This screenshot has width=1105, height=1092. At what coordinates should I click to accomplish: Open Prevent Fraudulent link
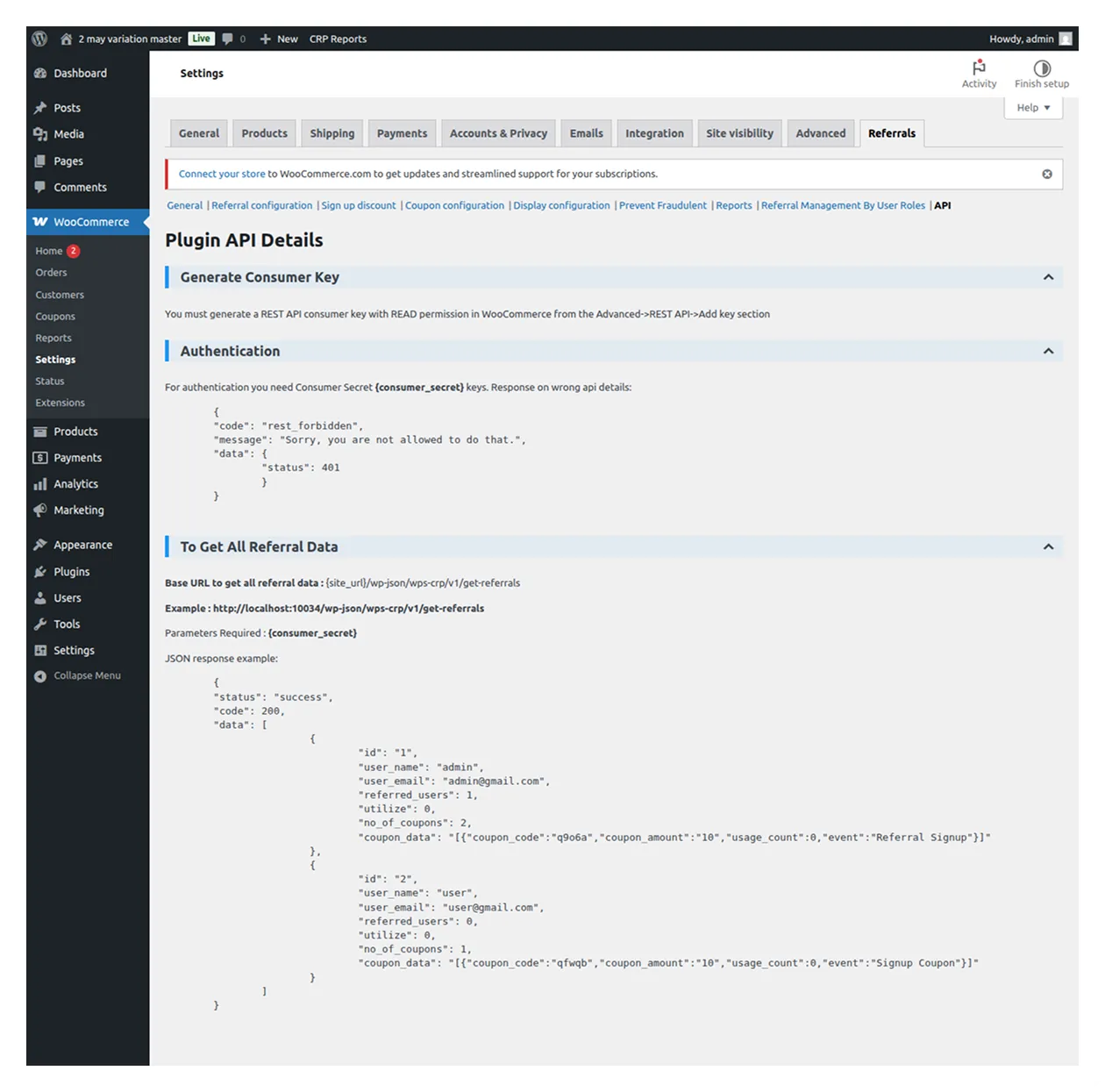click(x=663, y=205)
